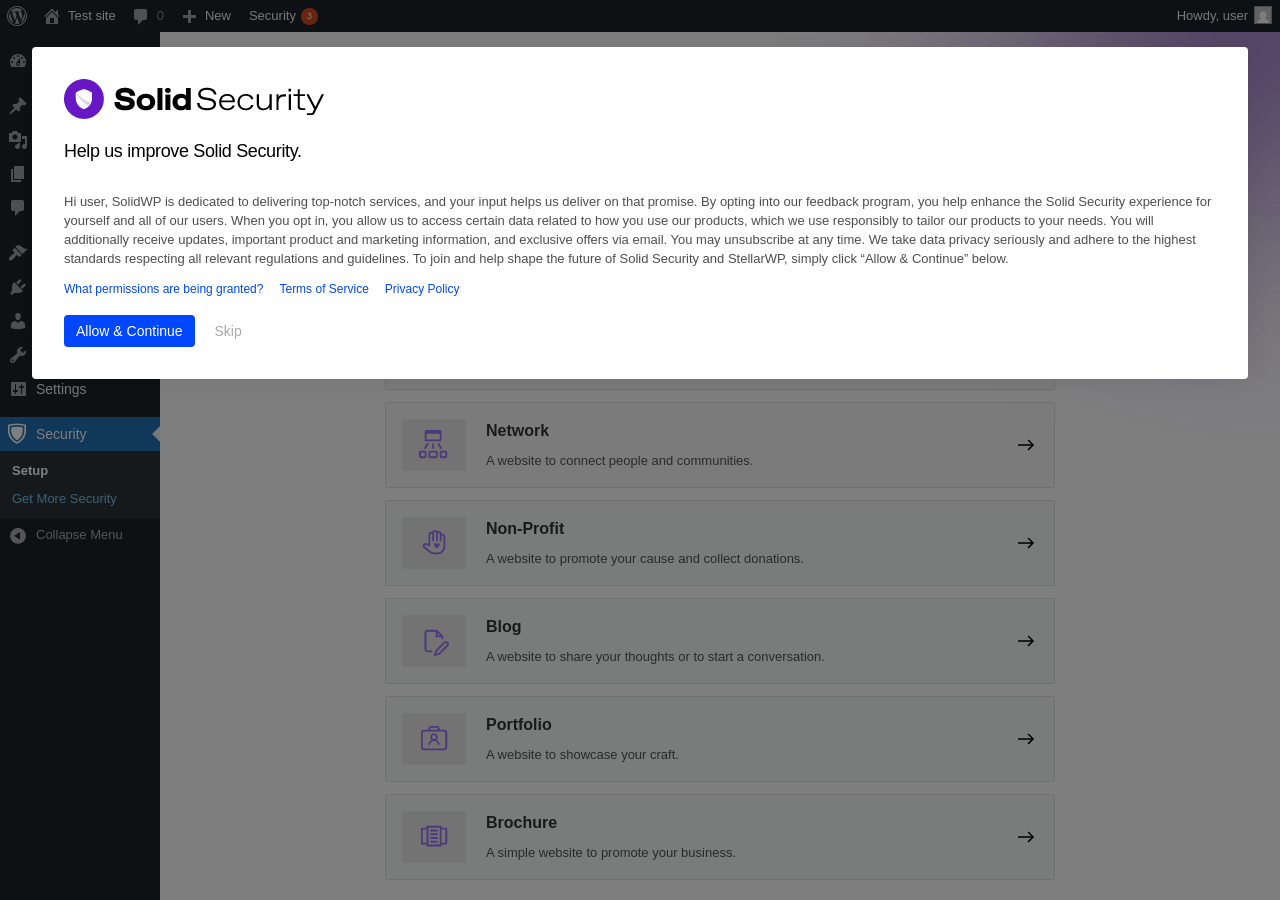Select the Portfolio icon
The image size is (1280, 900).
click(x=433, y=739)
